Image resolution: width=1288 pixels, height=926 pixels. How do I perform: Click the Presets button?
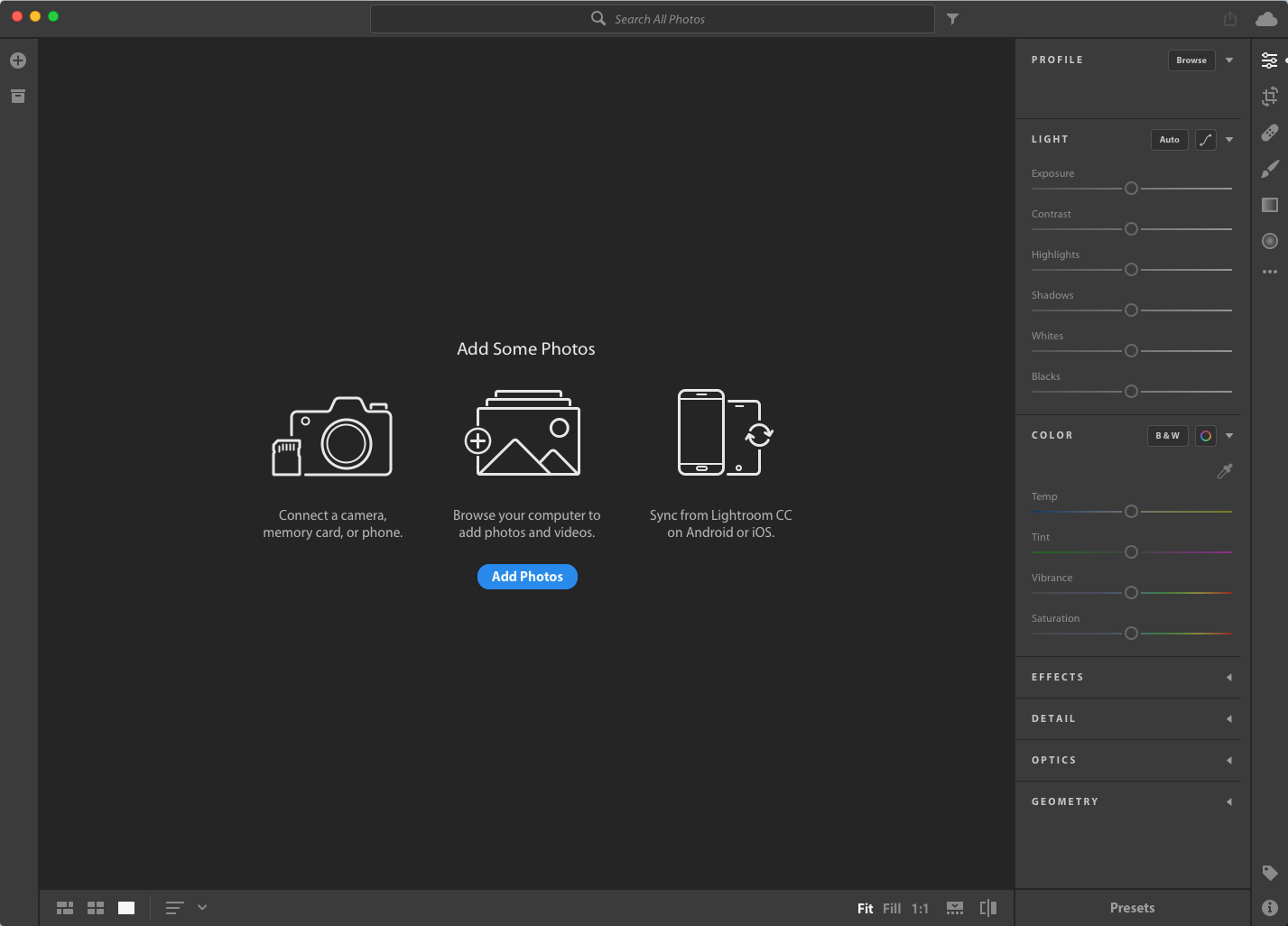(x=1132, y=908)
